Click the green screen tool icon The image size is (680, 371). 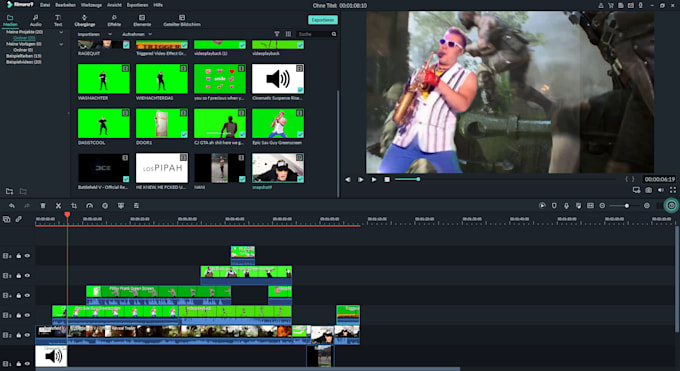(x=121, y=206)
